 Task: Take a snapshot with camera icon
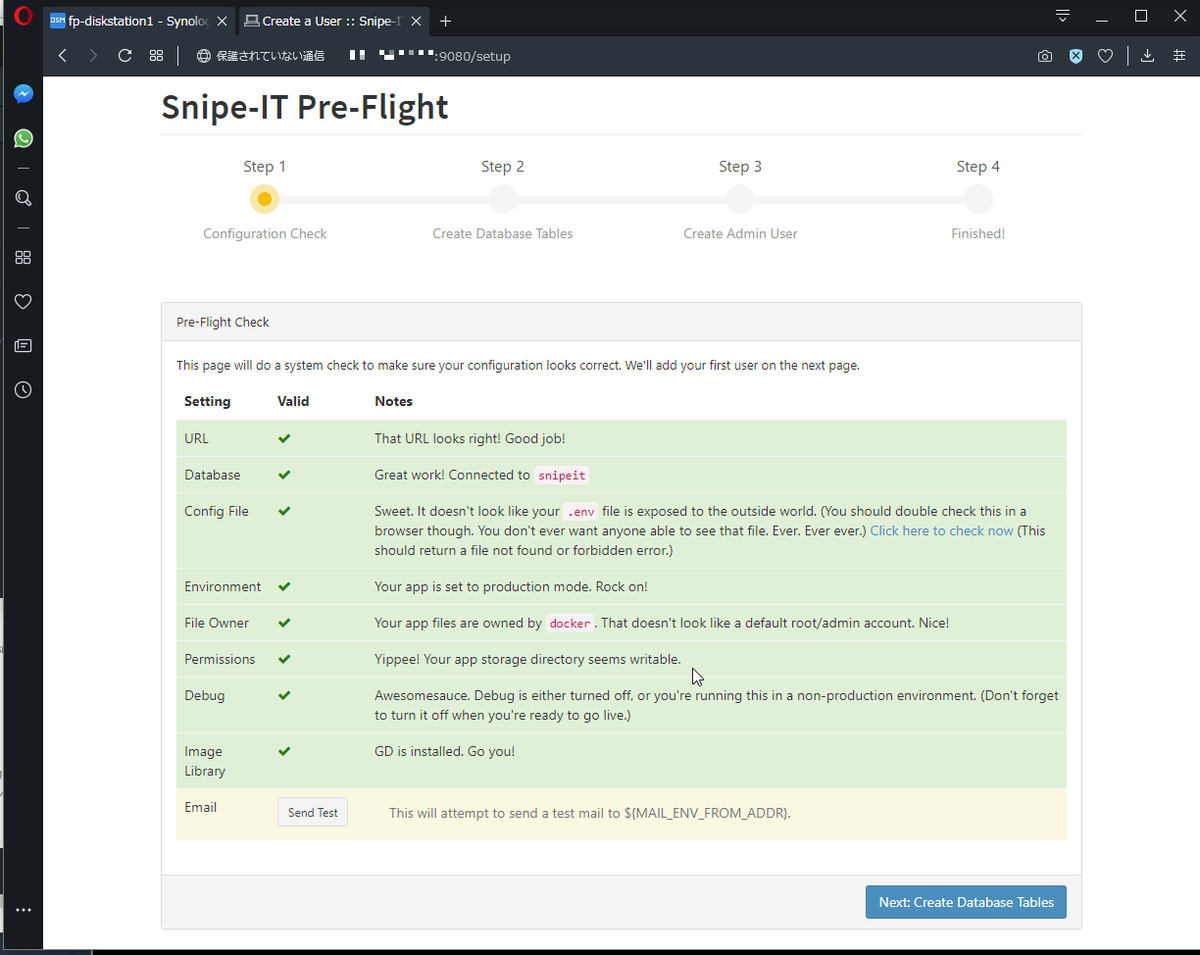tap(1045, 56)
